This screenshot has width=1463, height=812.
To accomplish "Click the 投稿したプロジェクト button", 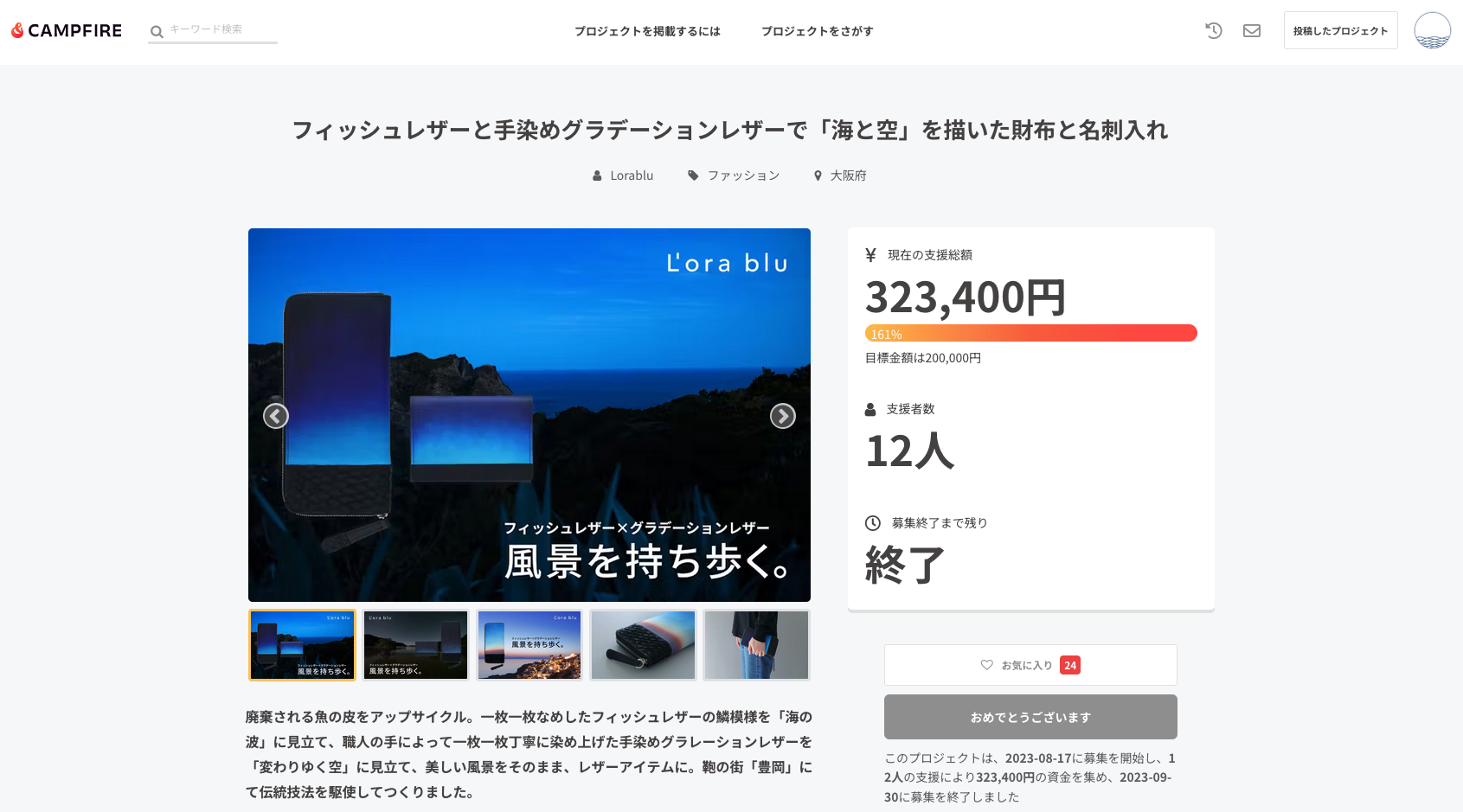I will coord(1340,31).
